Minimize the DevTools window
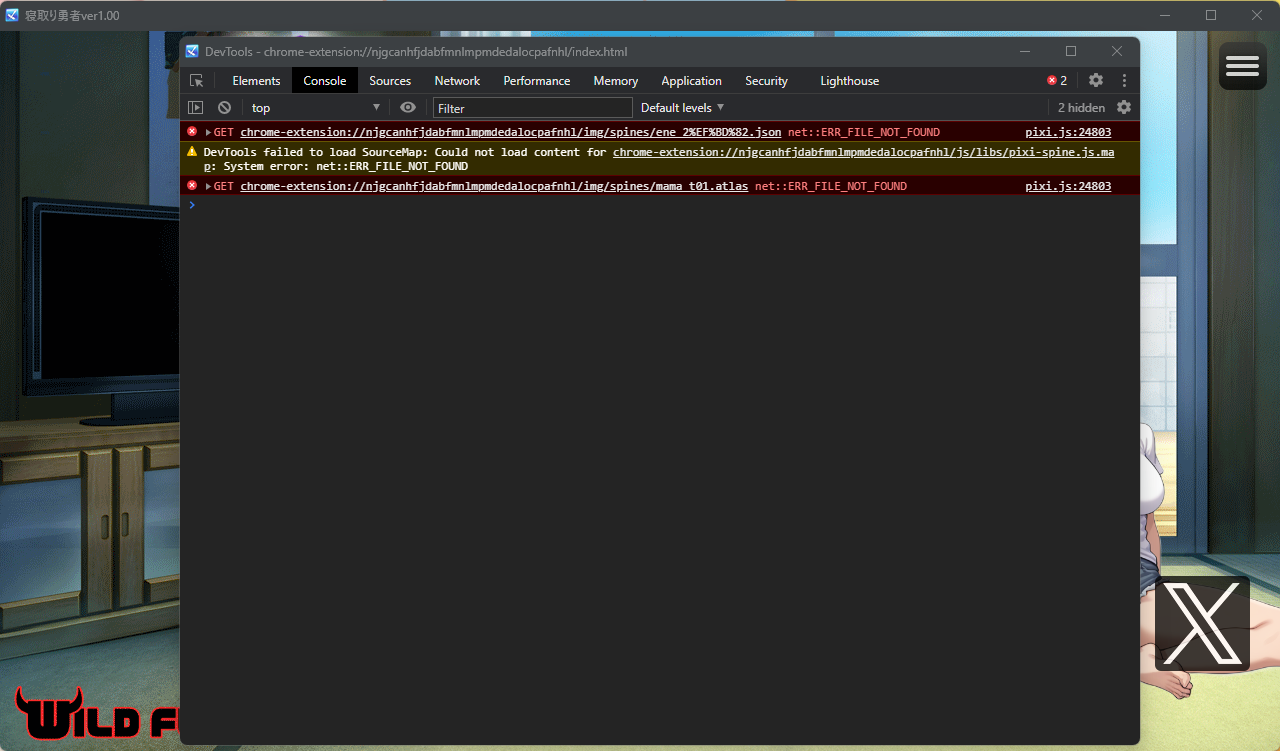This screenshot has height=751, width=1280. point(1025,51)
